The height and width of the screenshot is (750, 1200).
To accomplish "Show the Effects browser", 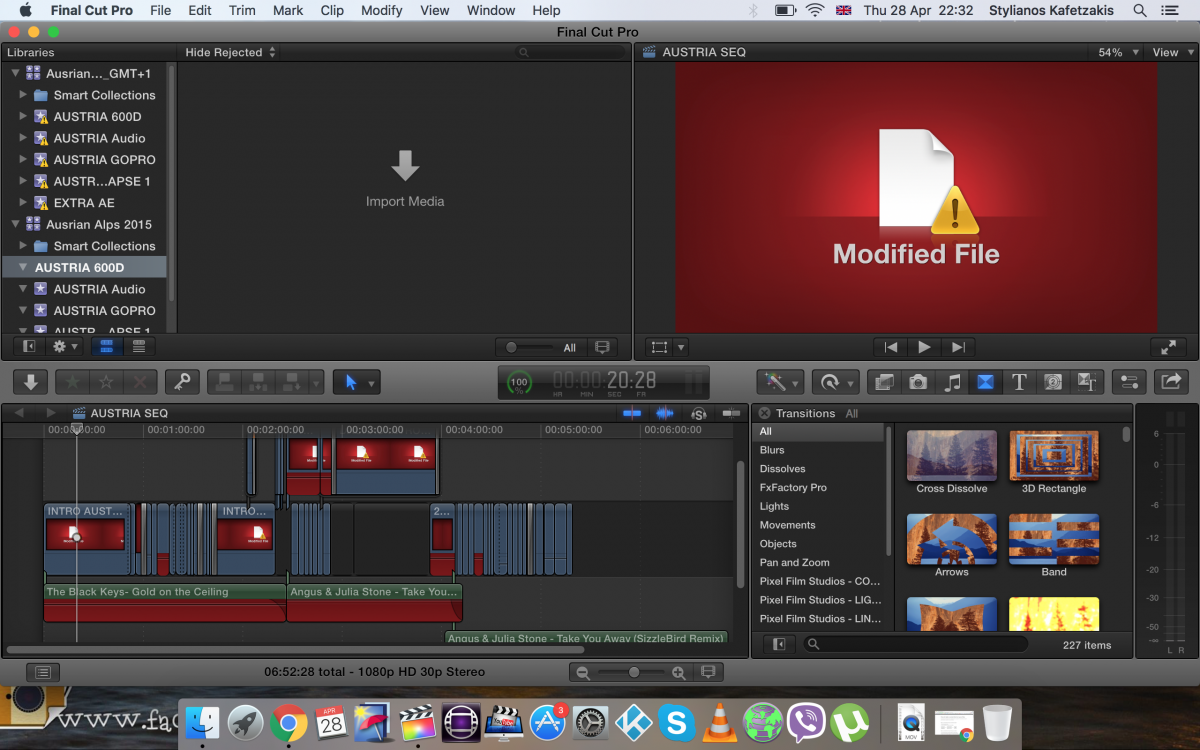I will tap(884, 381).
